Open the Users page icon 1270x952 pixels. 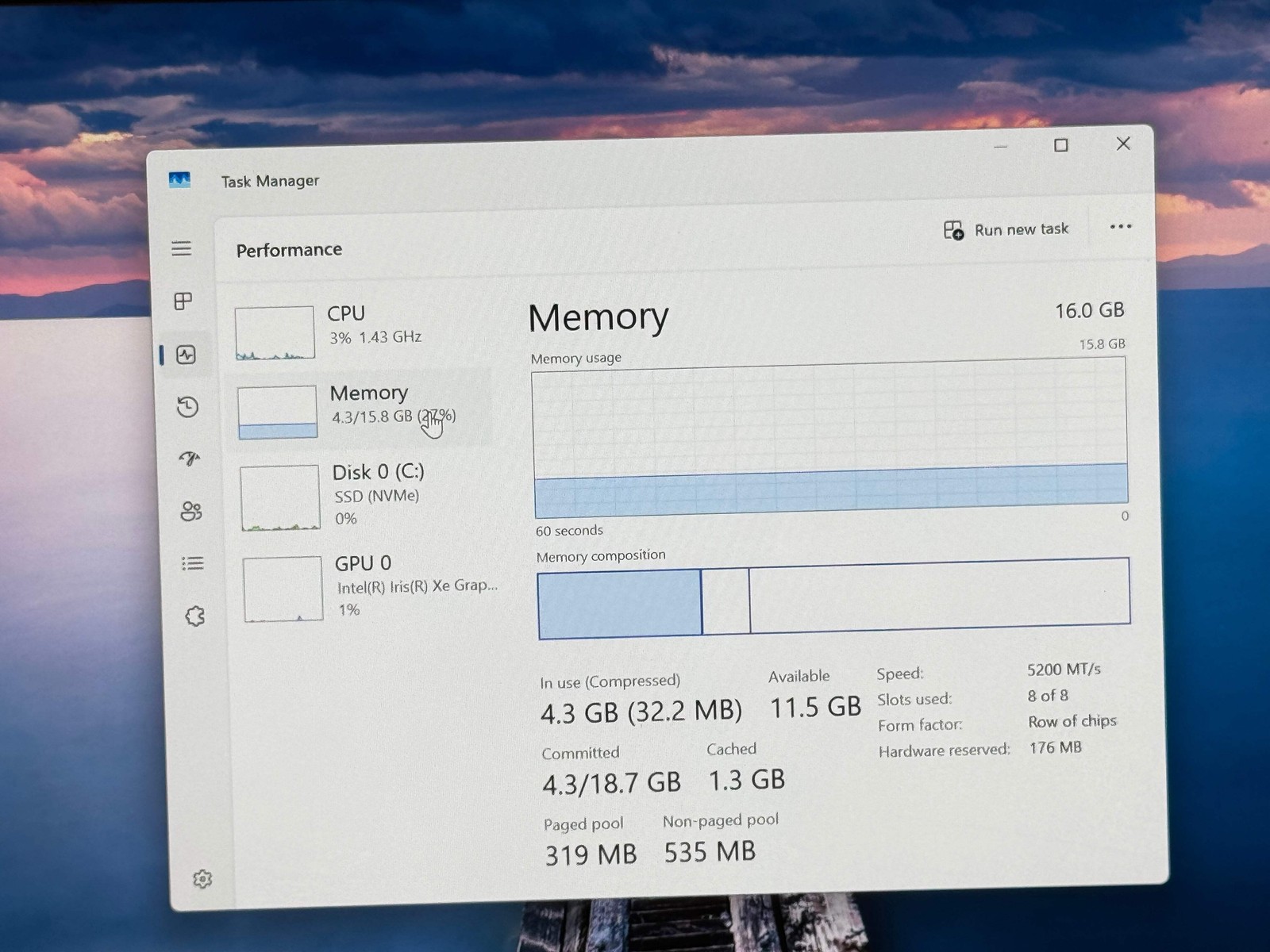point(191,511)
